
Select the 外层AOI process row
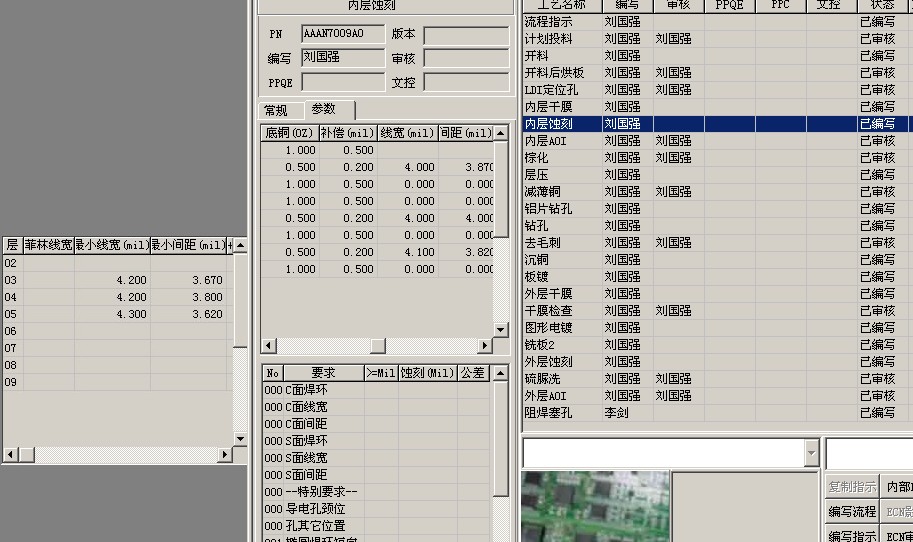(718, 396)
